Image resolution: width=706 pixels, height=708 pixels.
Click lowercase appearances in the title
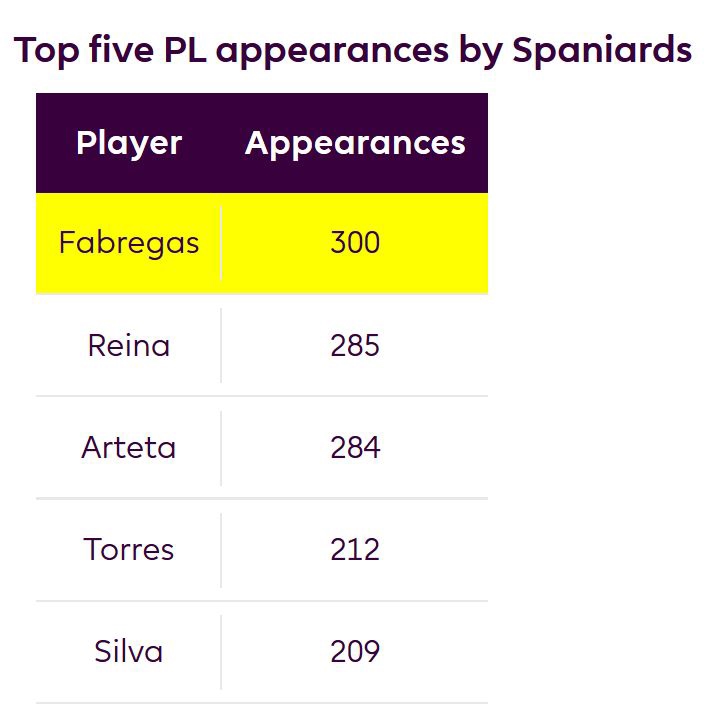click(333, 49)
